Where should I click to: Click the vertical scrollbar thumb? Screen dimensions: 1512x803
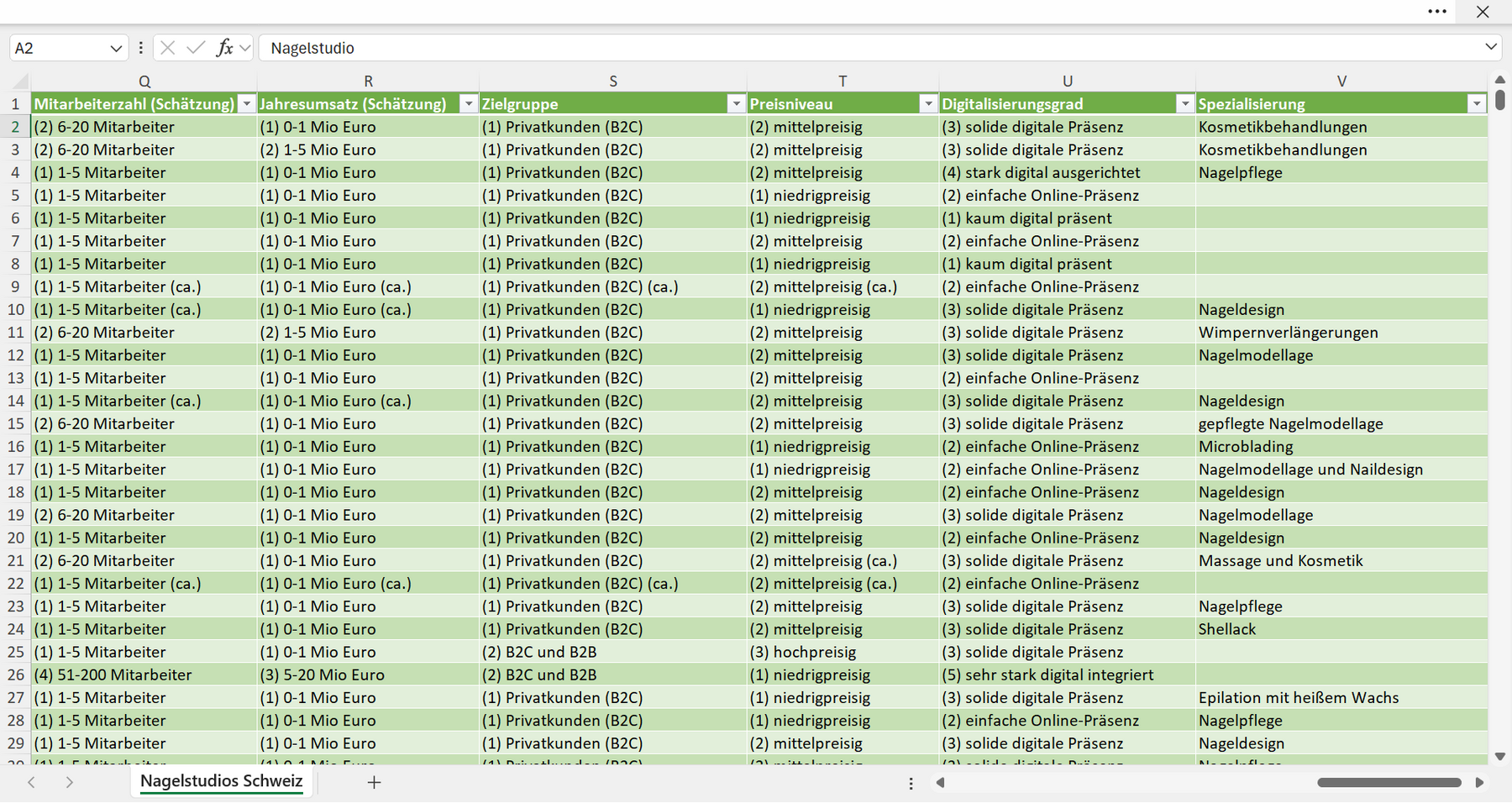(x=1500, y=101)
